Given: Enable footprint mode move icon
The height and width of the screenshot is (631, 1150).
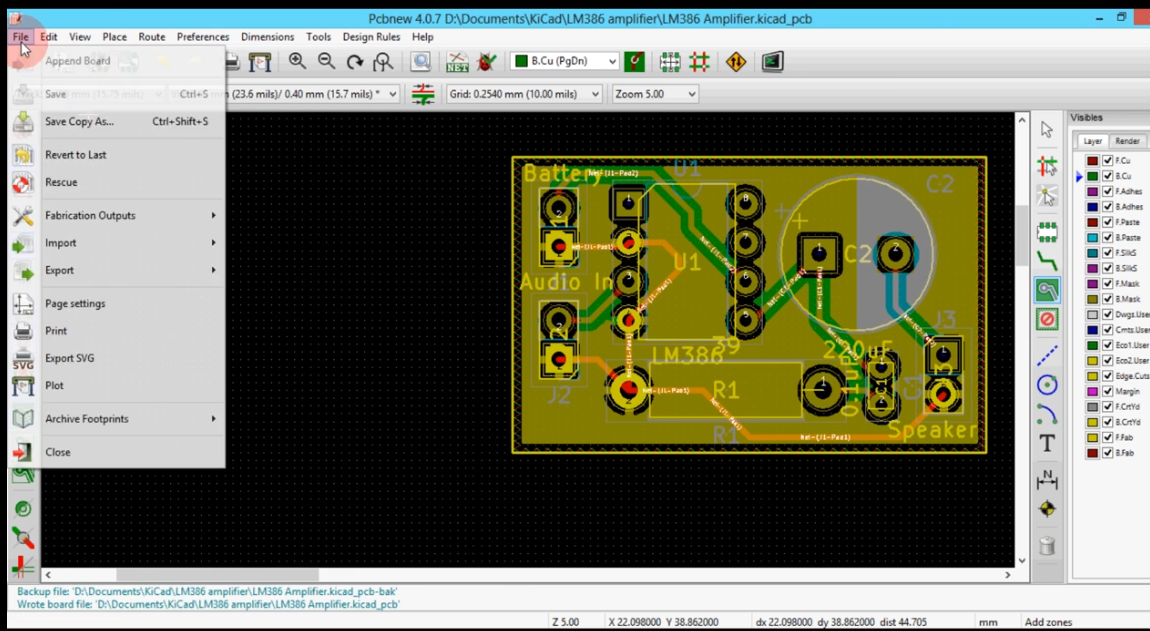Looking at the screenshot, I should tap(670, 62).
